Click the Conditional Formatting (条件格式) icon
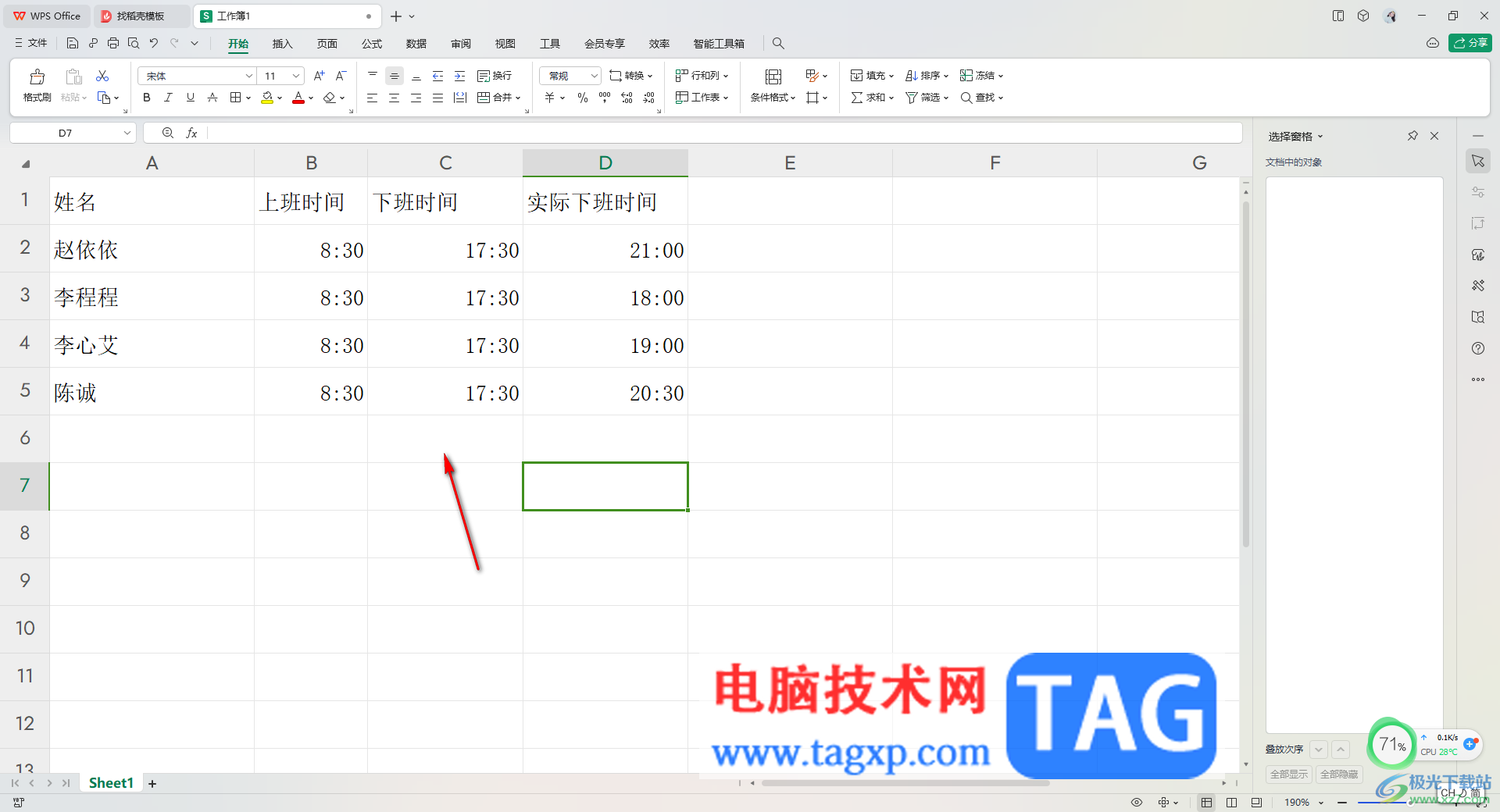The height and width of the screenshot is (812, 1500). click(x=773, y=77)
